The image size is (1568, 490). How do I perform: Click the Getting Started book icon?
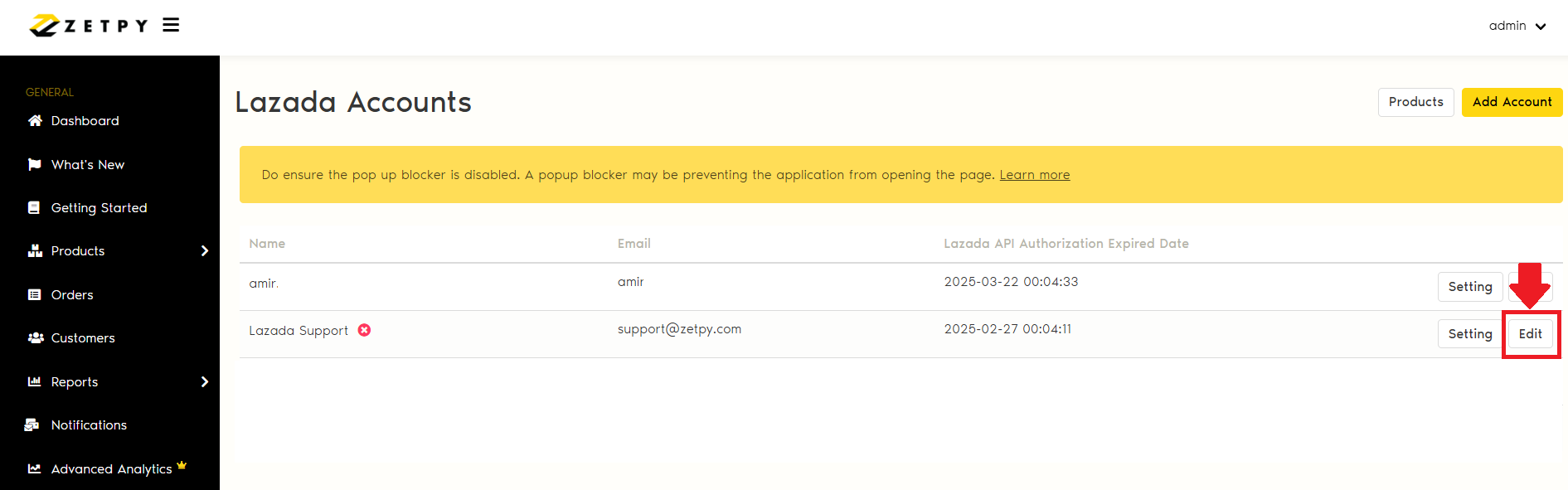click(x=34, y=207)
